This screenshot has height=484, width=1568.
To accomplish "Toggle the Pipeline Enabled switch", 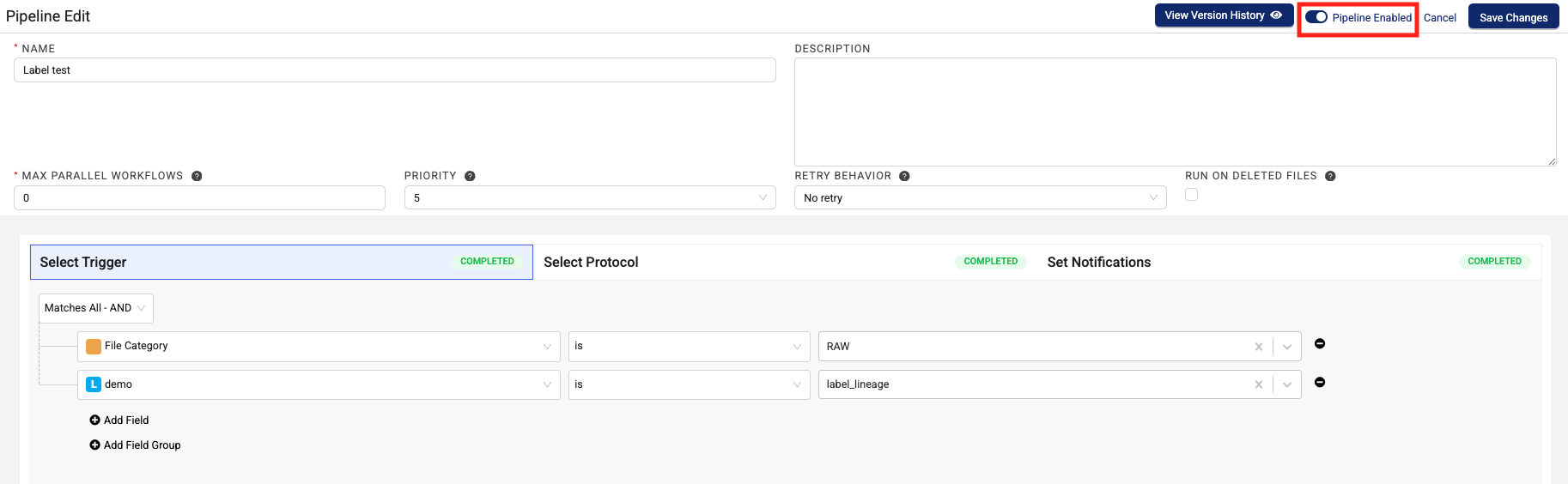I will tap(1316, 17).
